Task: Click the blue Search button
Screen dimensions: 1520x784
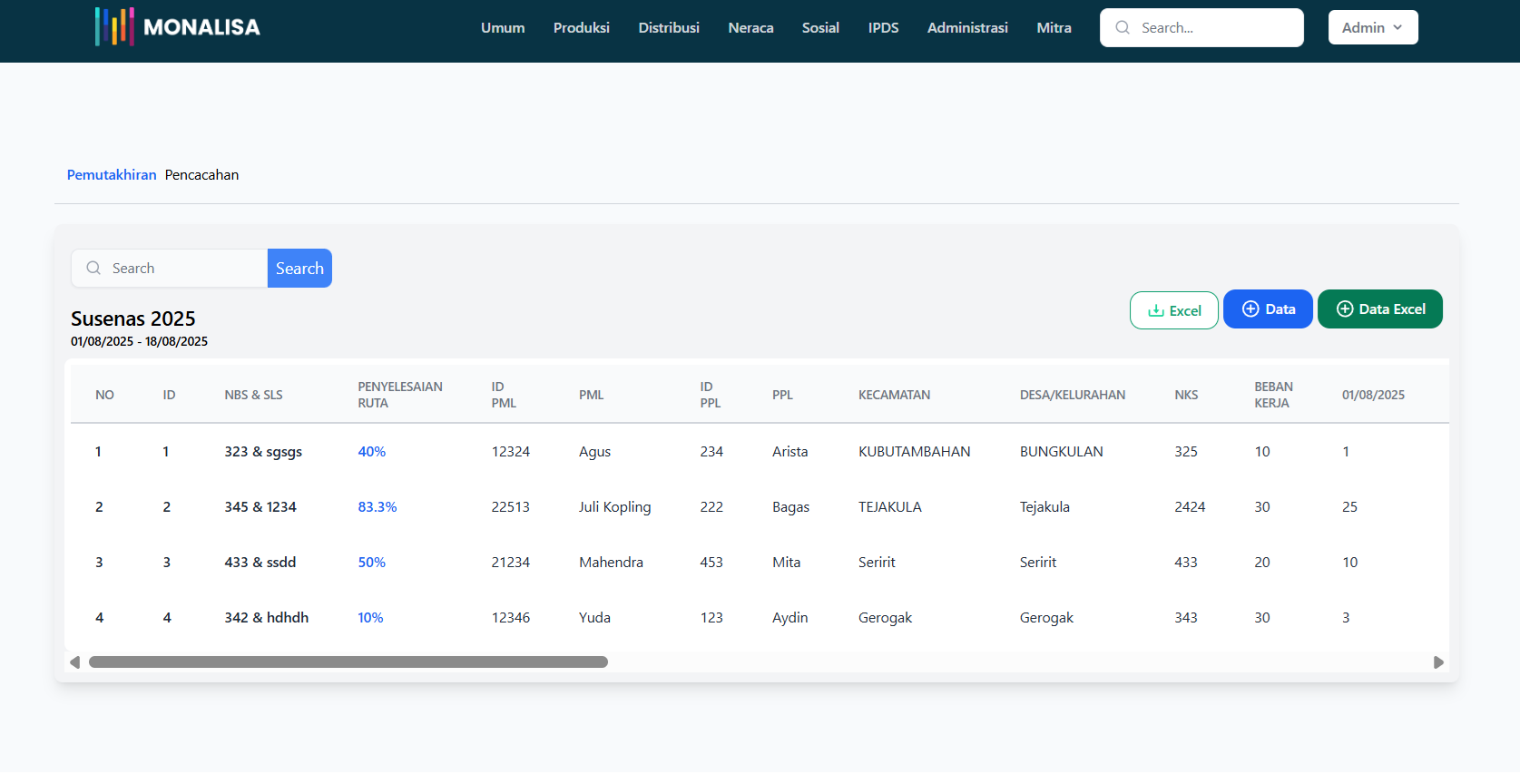Action: click(299, 268)
